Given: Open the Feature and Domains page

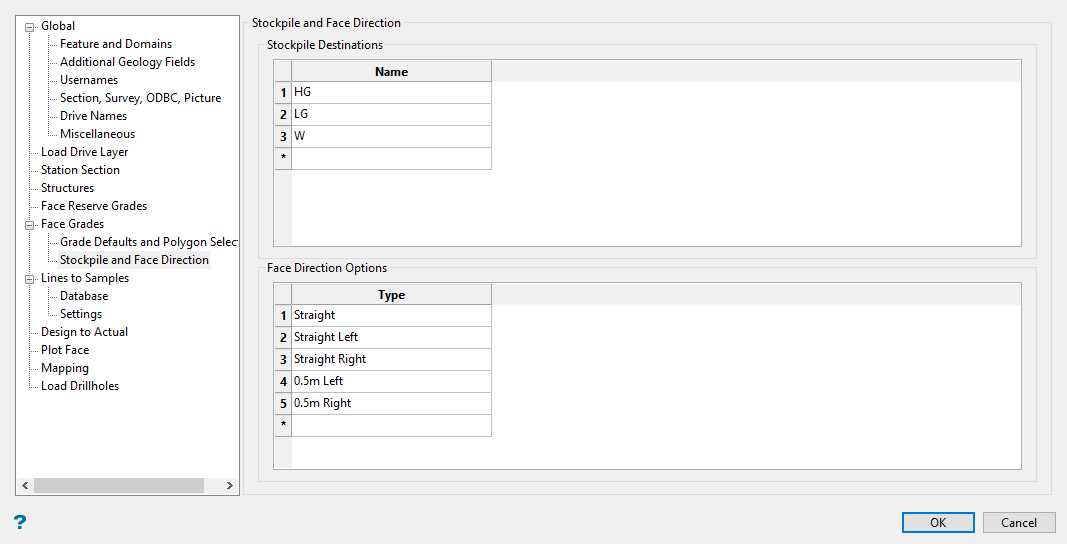Looking at the screenshot, I should [x=115, y=44].
